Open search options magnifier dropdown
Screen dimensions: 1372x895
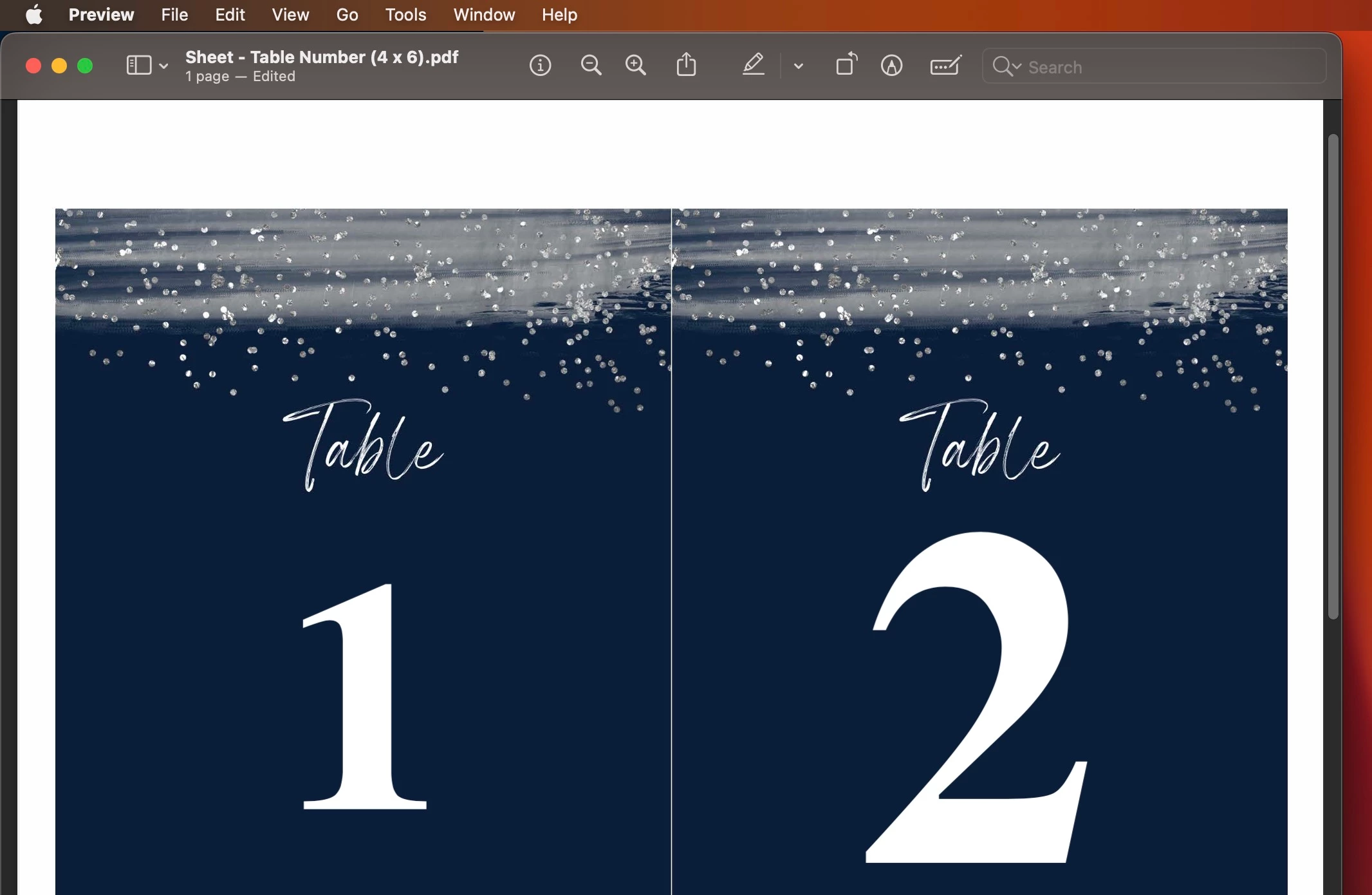click(1006, 66)
